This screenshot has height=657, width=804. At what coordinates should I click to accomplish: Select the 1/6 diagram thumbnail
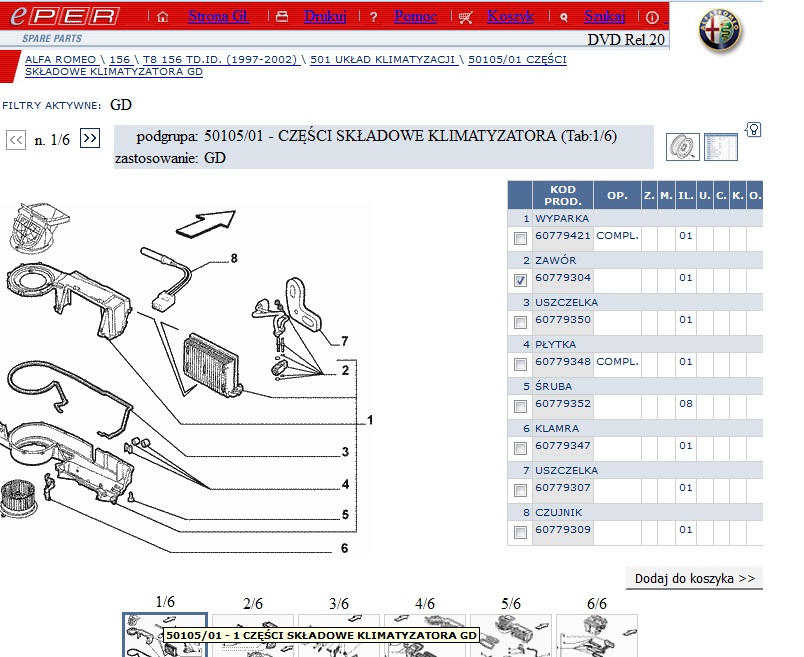(165, 634)
